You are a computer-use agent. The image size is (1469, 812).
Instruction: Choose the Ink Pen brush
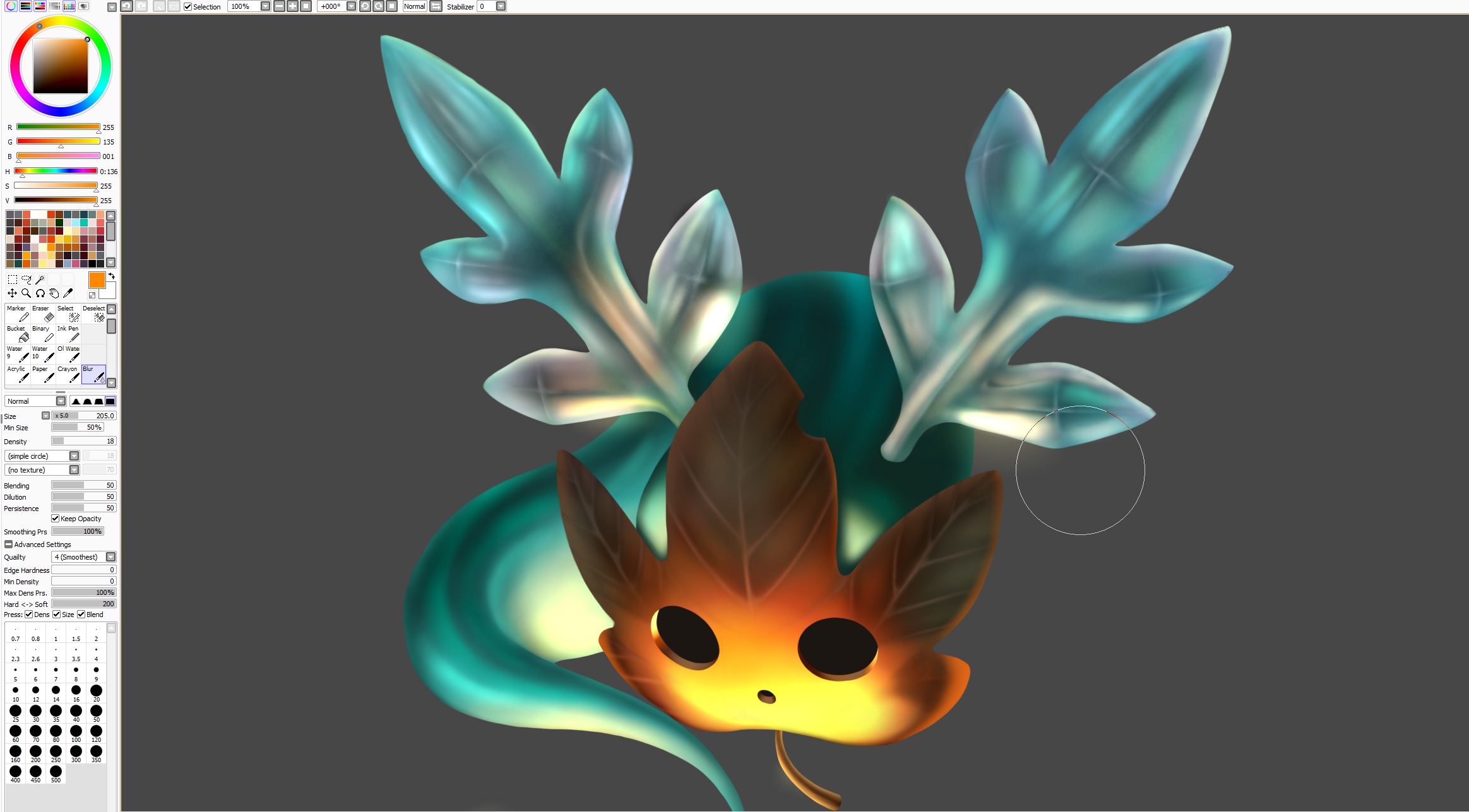(x=68, y=334)
